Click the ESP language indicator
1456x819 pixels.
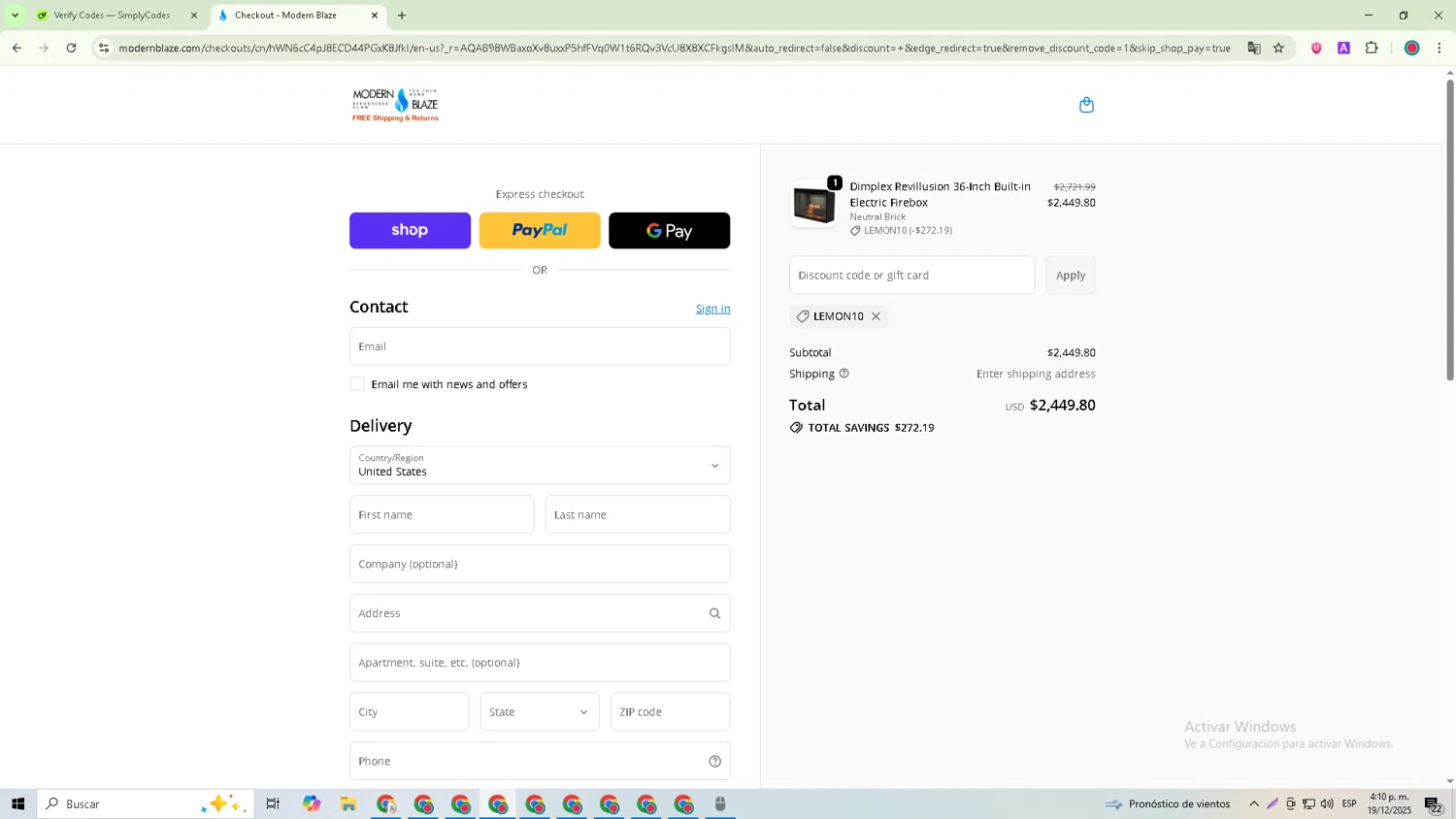1349,803
